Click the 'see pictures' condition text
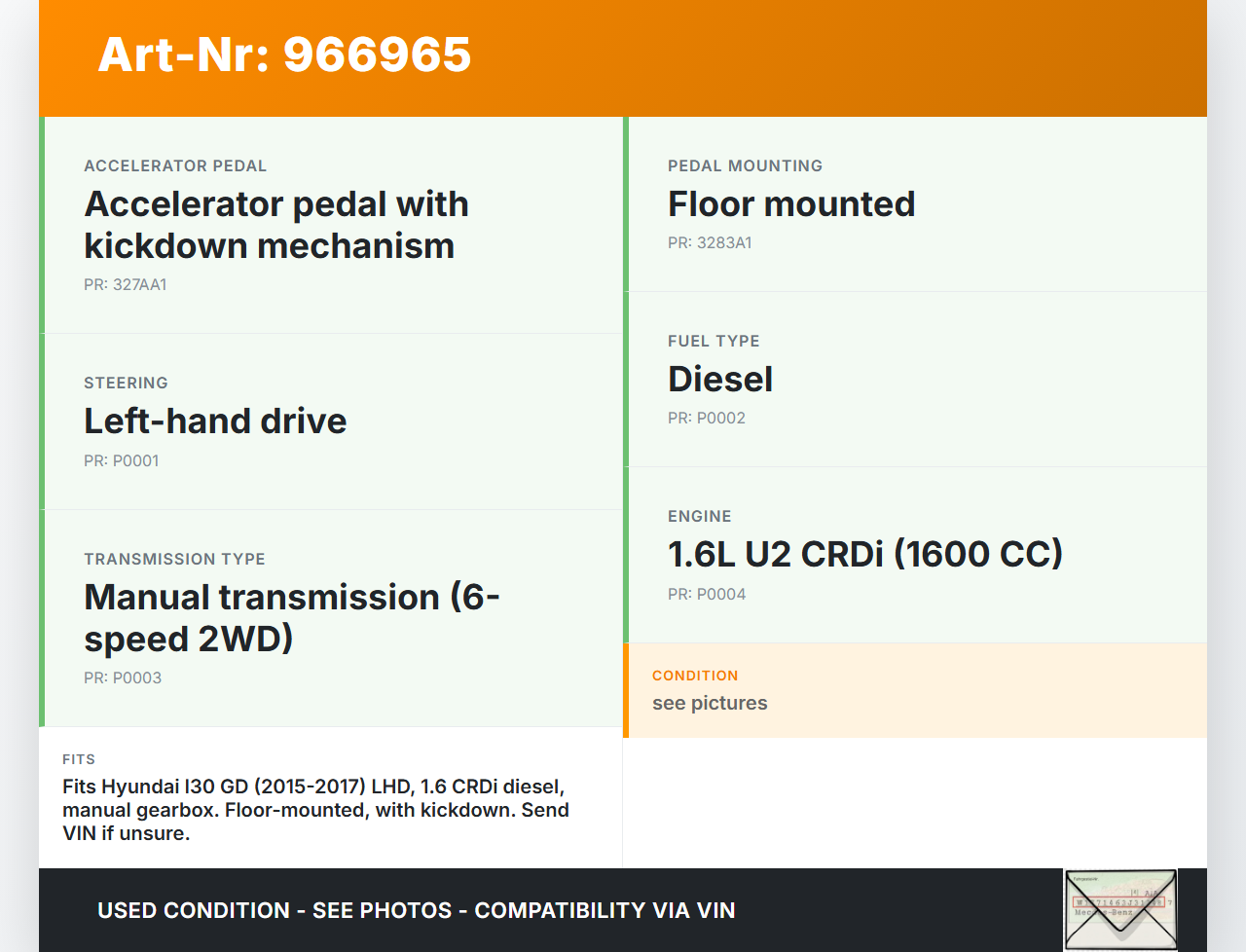 pyautogui.click(x=710, y=703)
